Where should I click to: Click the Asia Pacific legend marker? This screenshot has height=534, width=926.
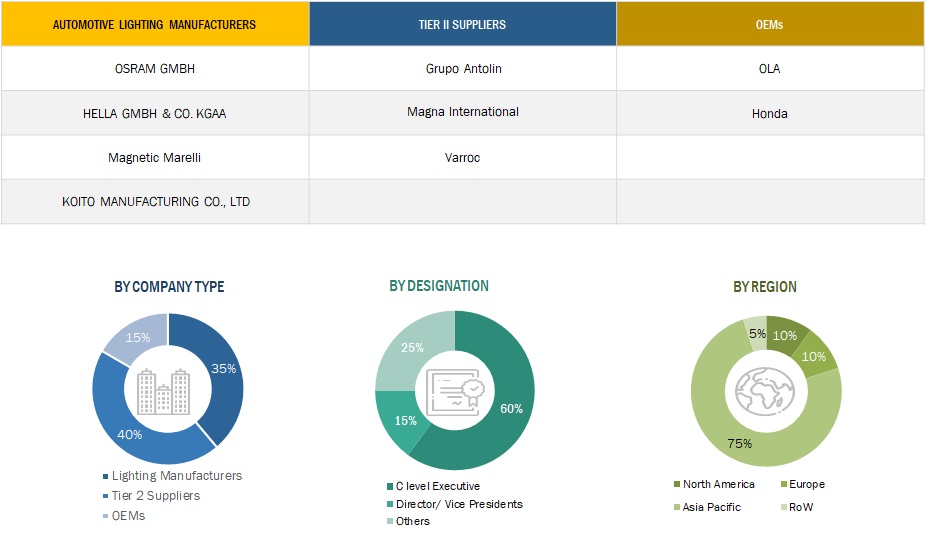(676, 508)
